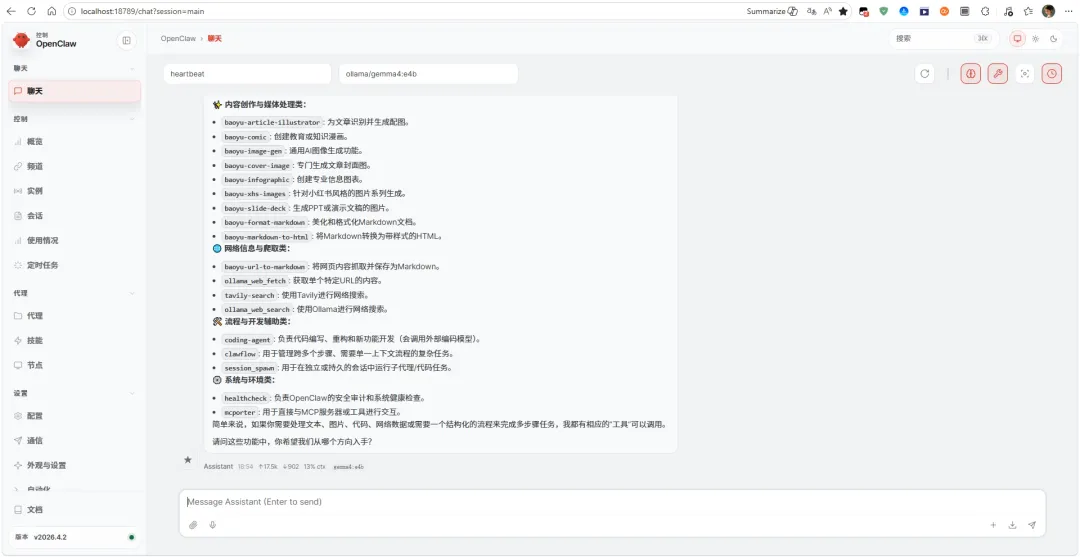Open 频道 in the sidebar

[74, 166]
